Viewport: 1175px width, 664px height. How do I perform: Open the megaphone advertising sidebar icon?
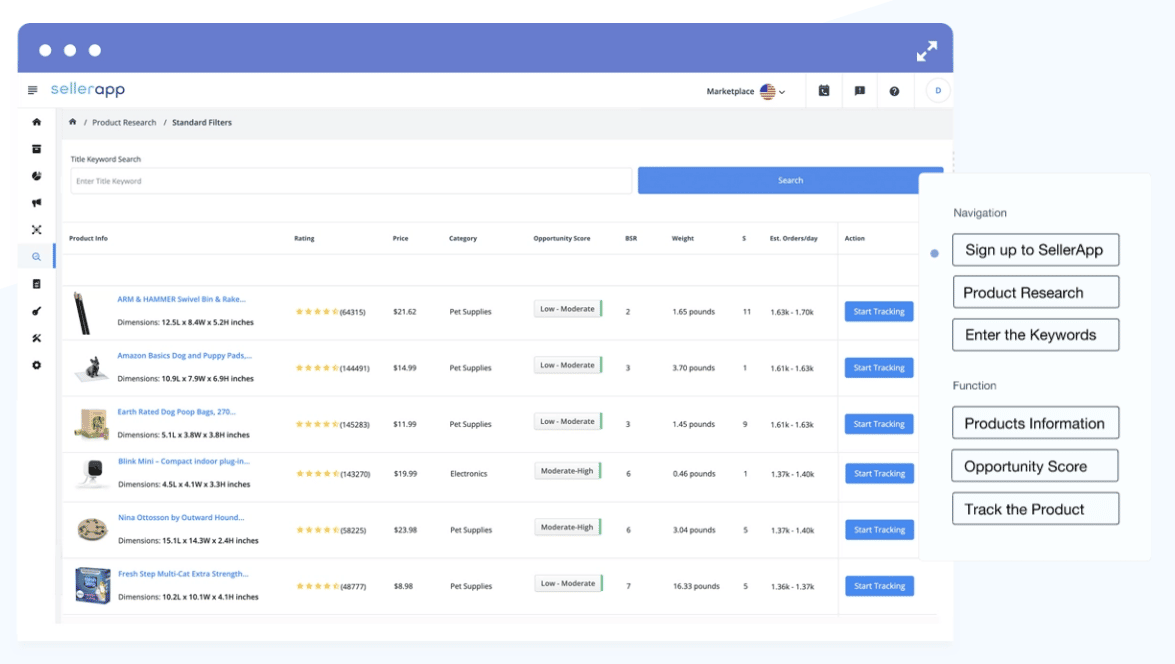click(37, 203)
